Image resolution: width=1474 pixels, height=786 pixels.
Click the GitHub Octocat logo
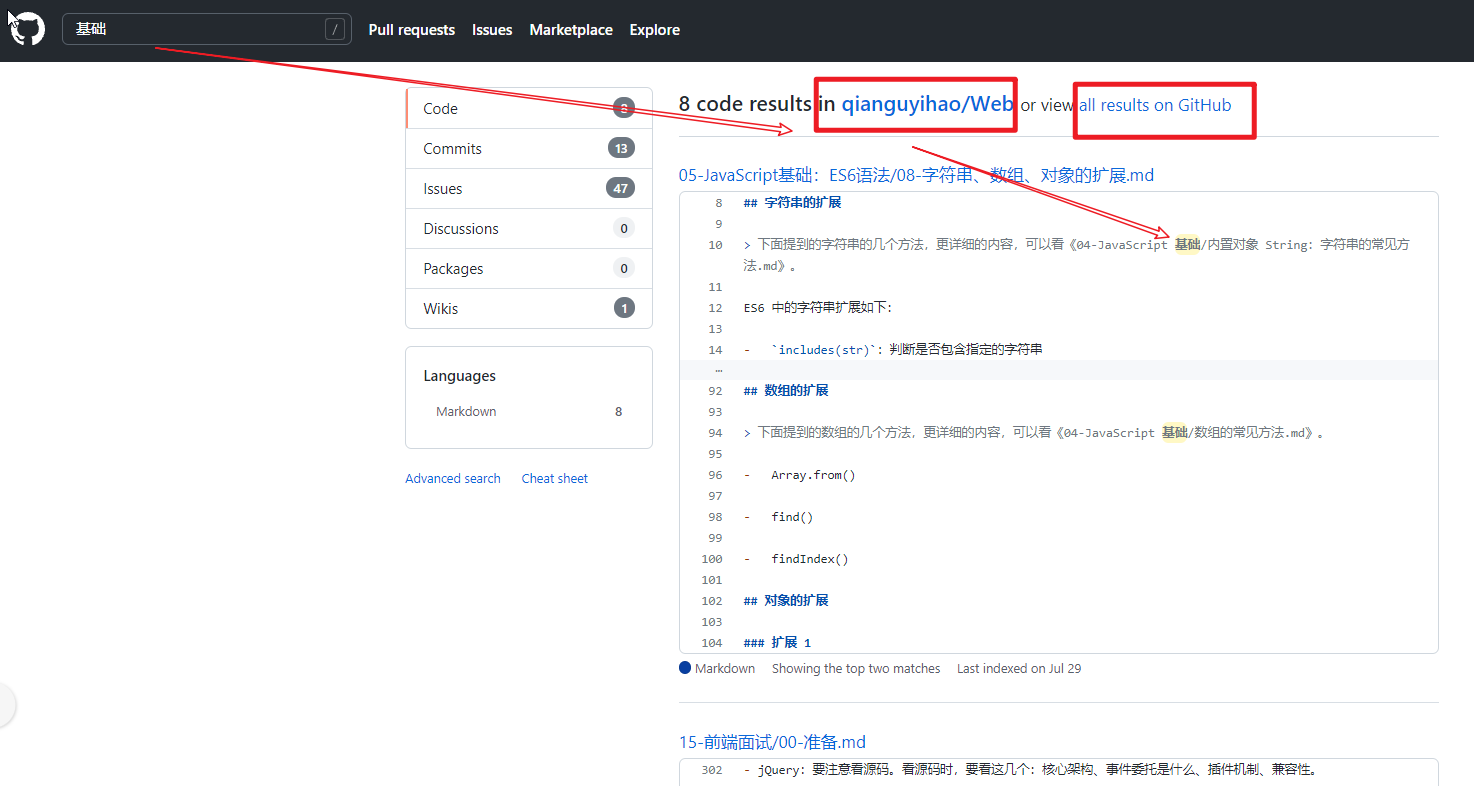(x=26, y=28)
